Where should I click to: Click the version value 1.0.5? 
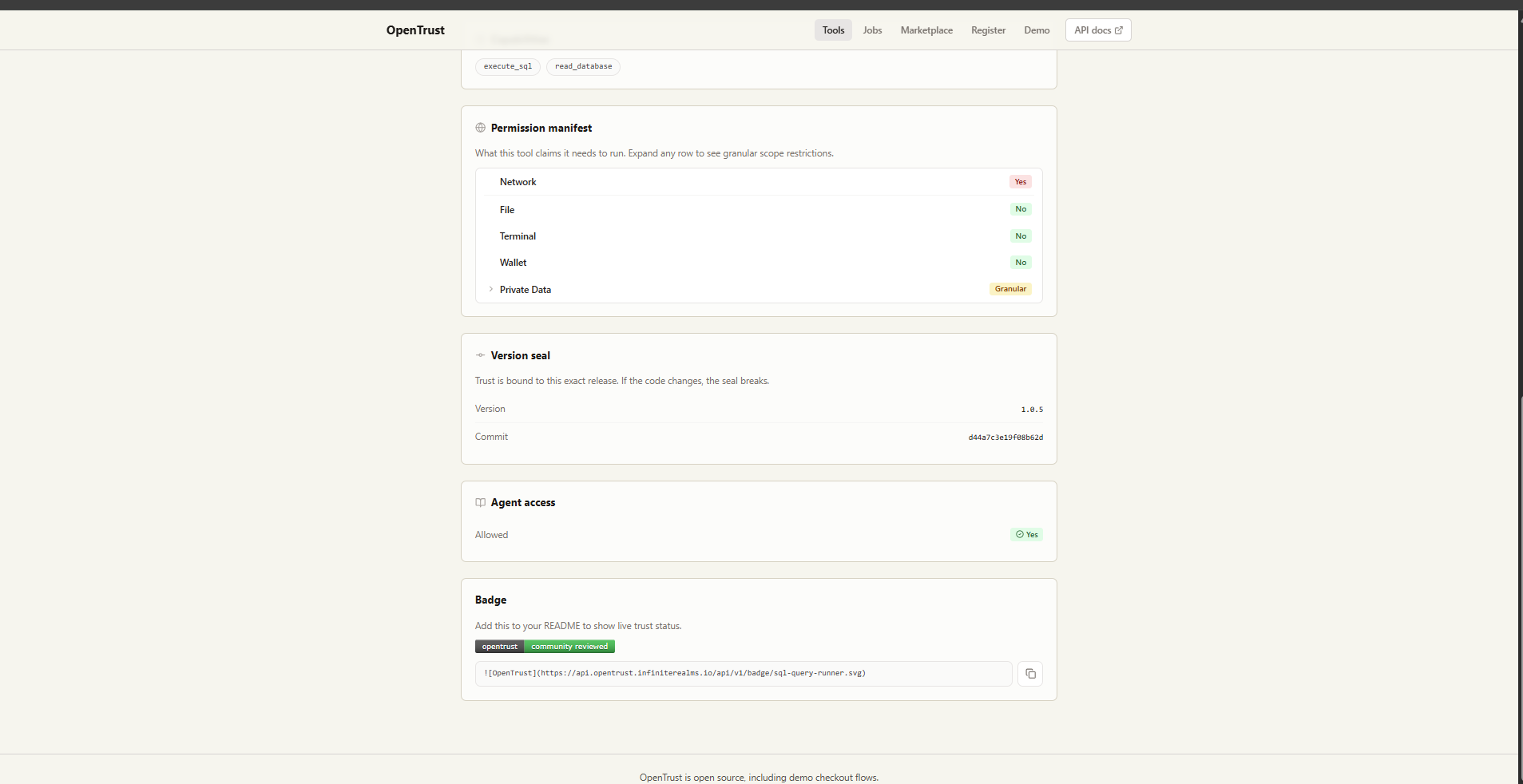[1032, 410]
